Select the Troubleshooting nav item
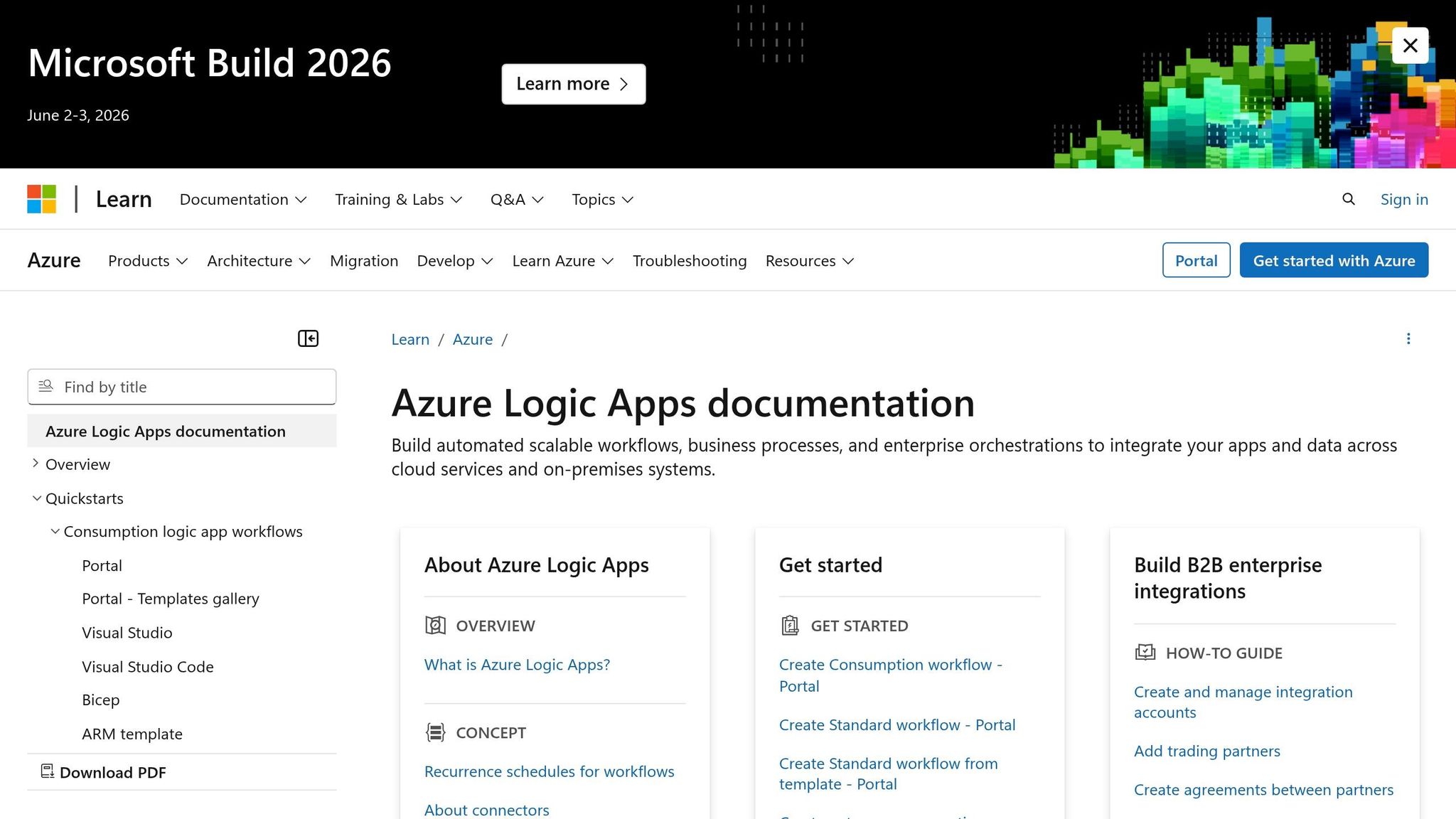The width and height of the screenshot is (1456, 819). tap(689, 260)
